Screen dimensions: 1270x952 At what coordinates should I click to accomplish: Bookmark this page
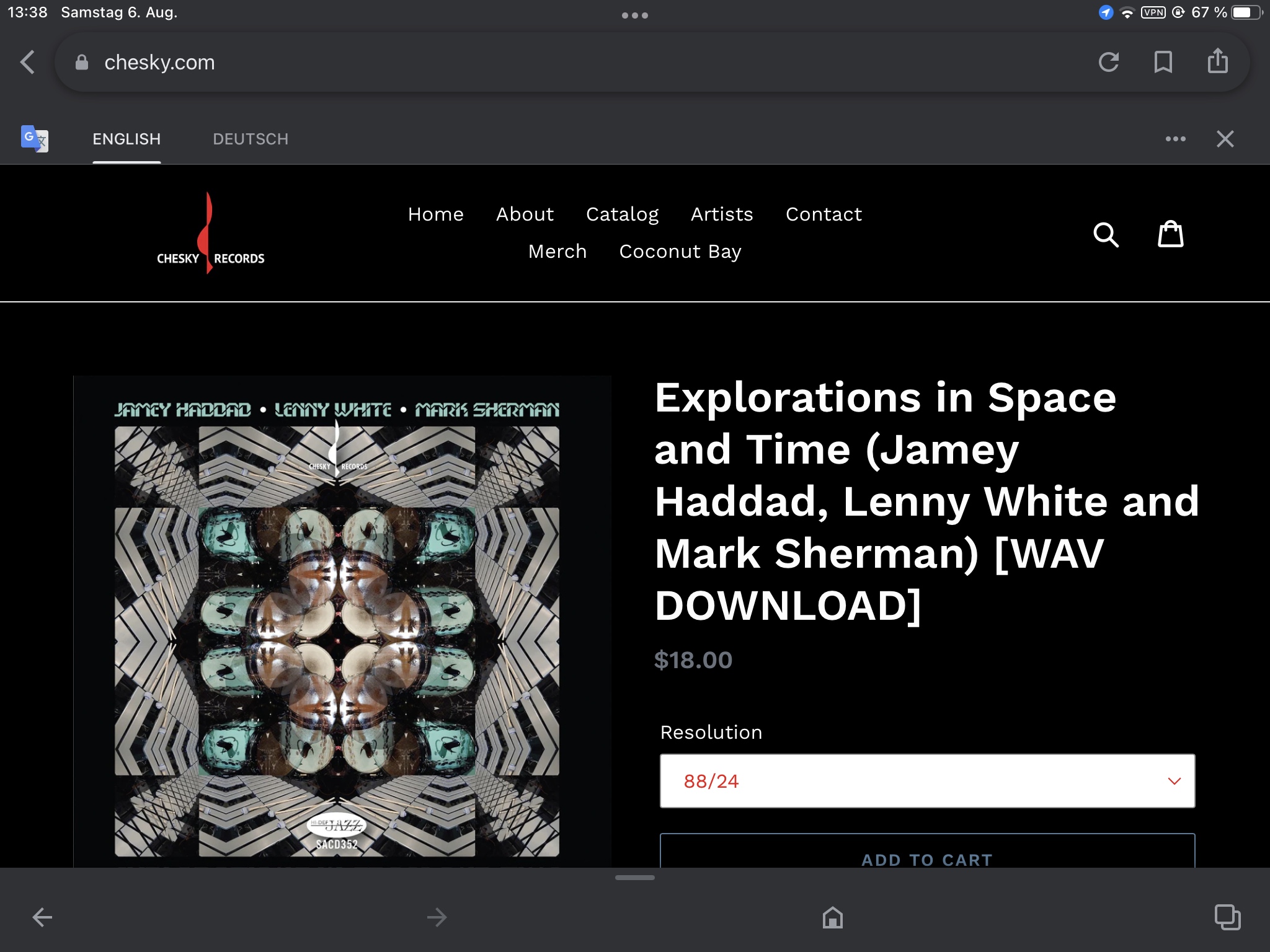pos(1163,62)
